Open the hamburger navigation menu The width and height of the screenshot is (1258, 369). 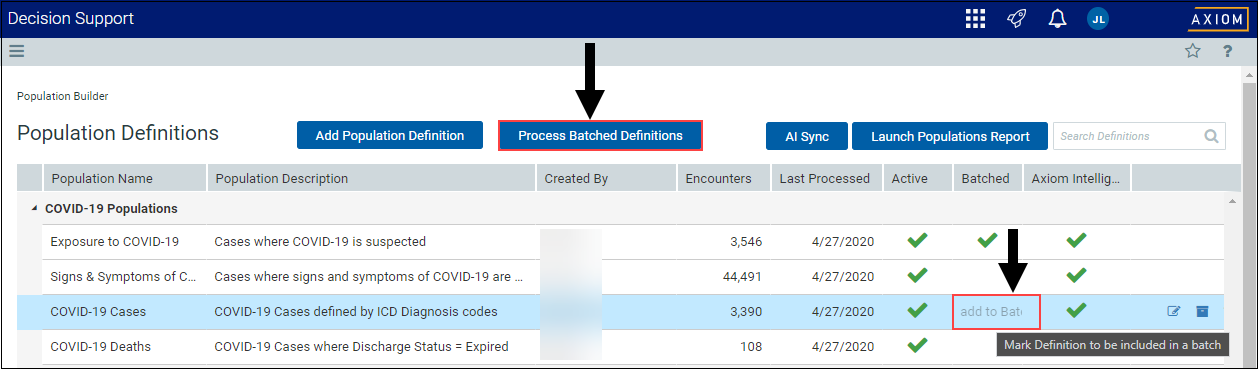(16, 52)
